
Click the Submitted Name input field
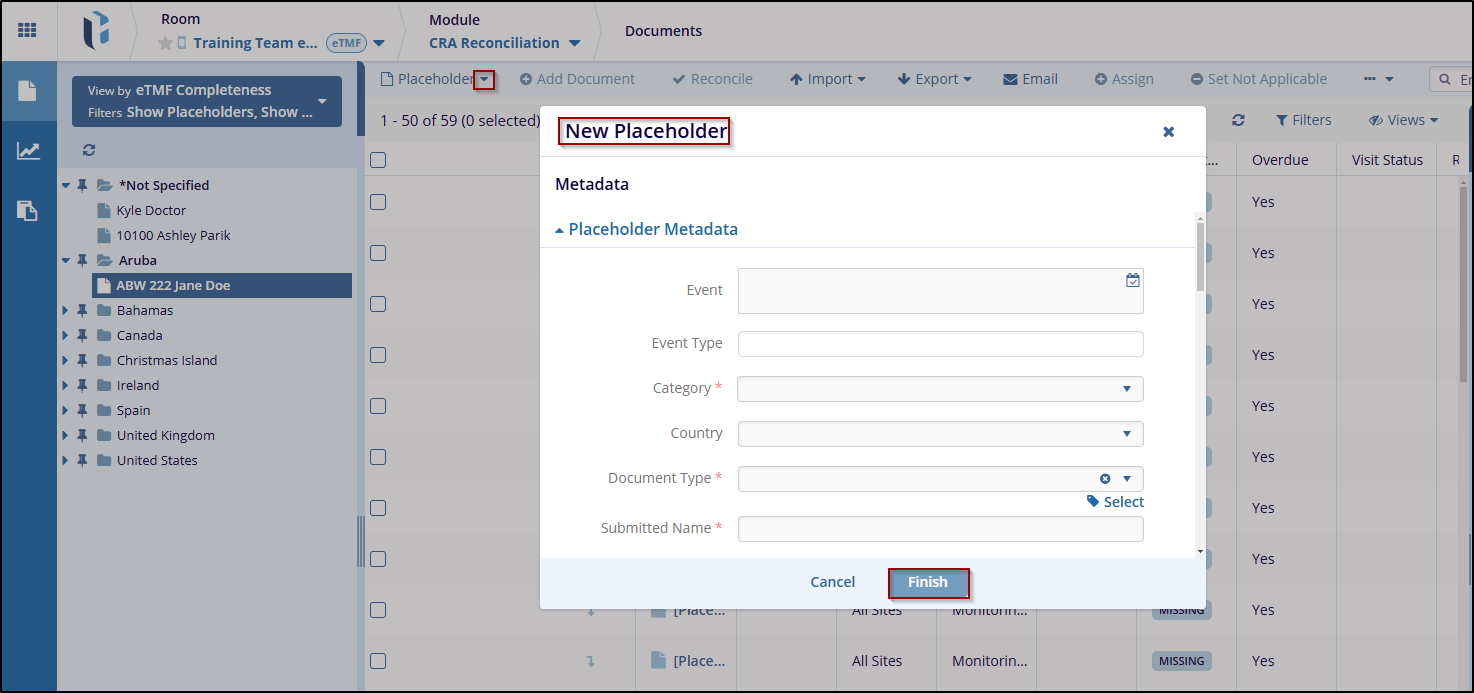point(940,529)
